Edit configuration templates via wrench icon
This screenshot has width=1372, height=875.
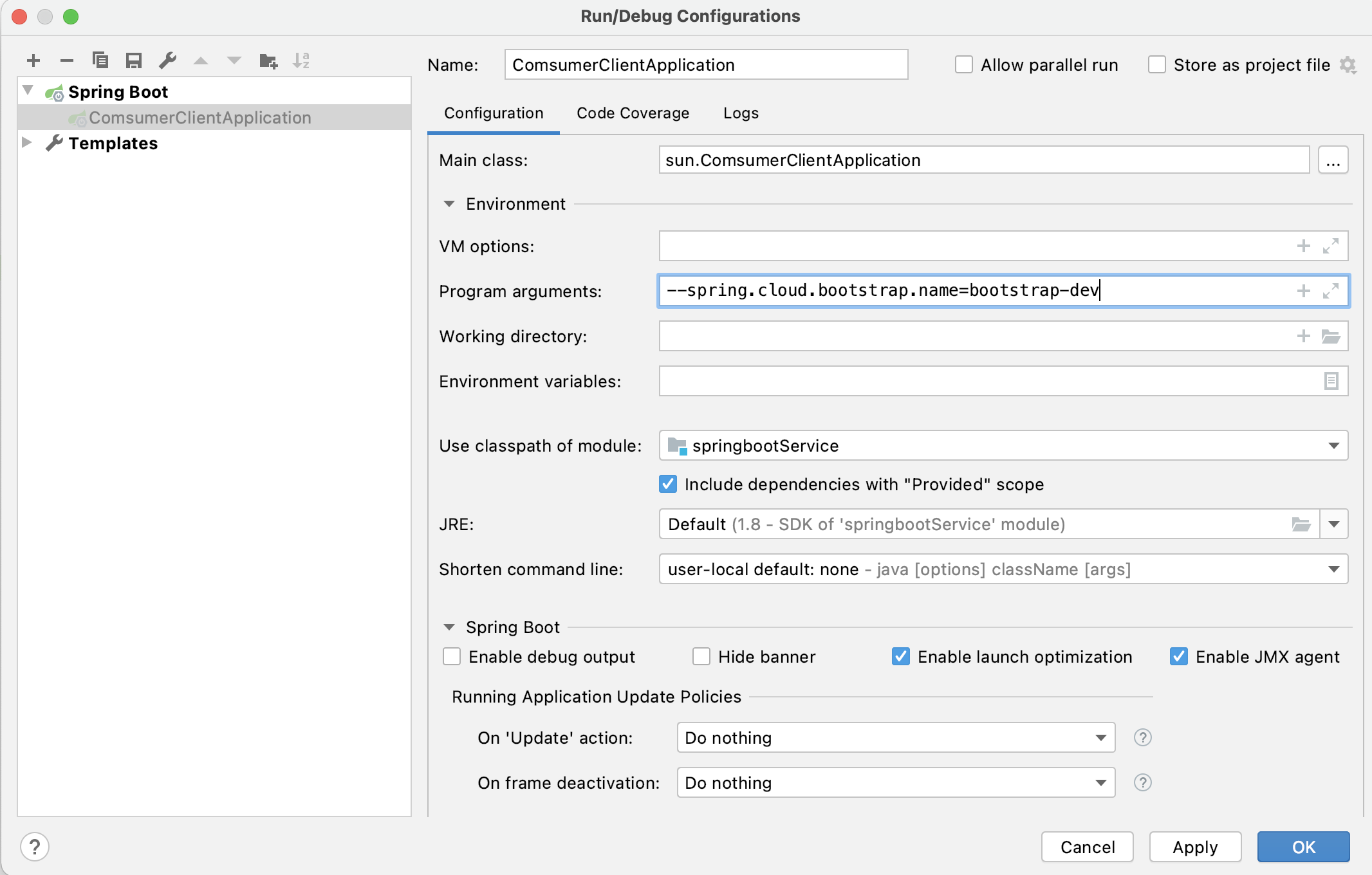(168, 60)
